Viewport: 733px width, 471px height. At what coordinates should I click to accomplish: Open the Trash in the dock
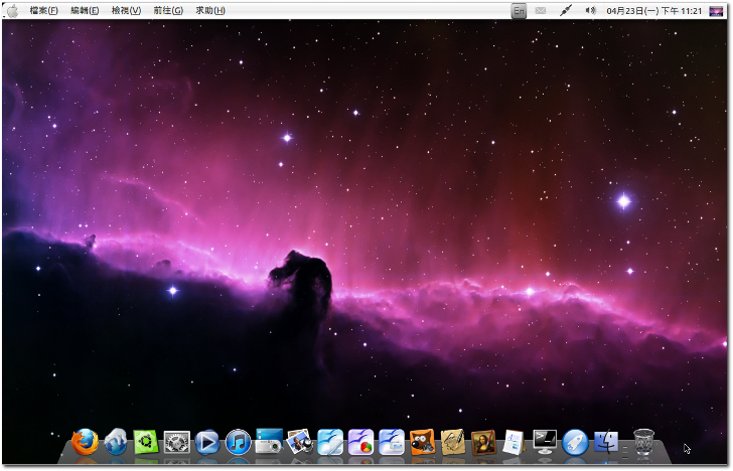pos(644,442)
